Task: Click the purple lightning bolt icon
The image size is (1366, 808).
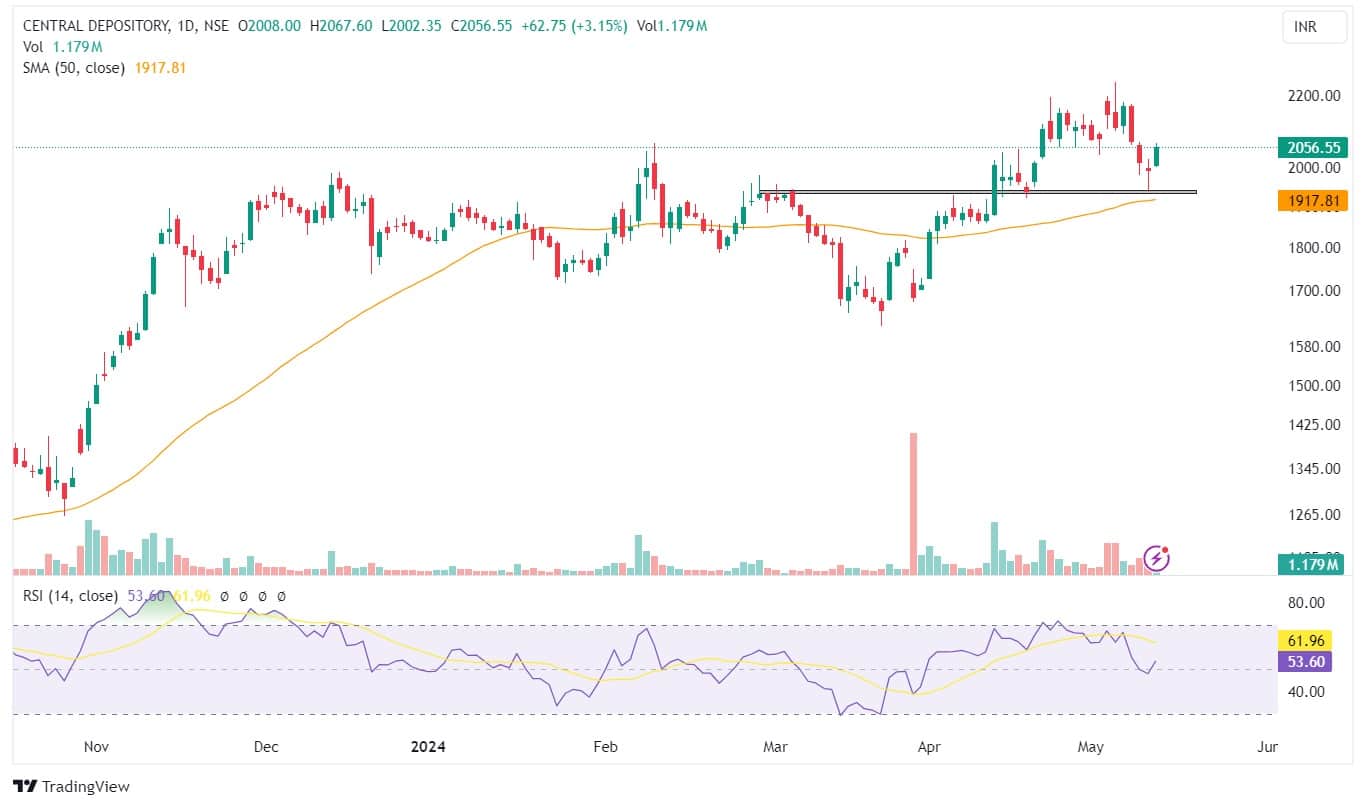Action: (x=1157, y=557)
